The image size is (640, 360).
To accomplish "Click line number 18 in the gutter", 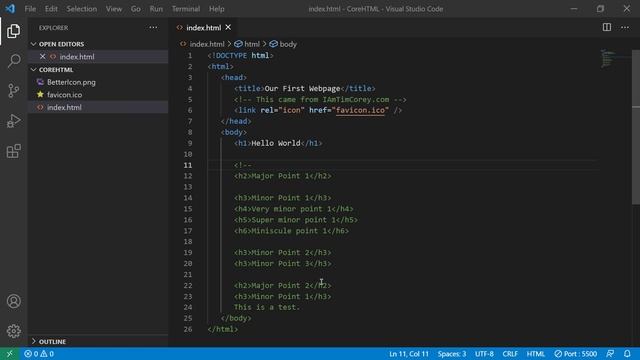I will pos(188,242).
